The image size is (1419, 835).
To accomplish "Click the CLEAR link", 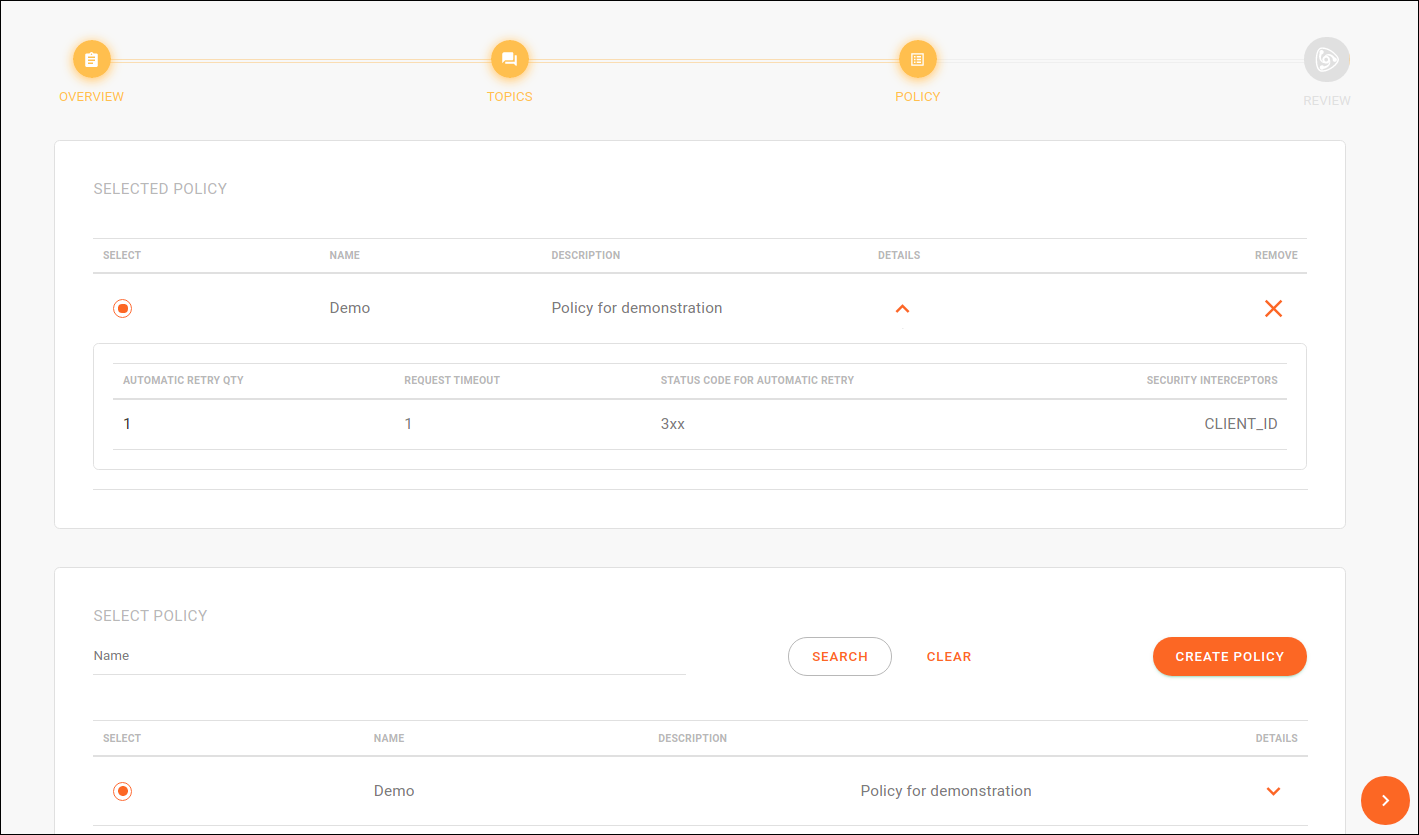I will (x=948, y=657).
